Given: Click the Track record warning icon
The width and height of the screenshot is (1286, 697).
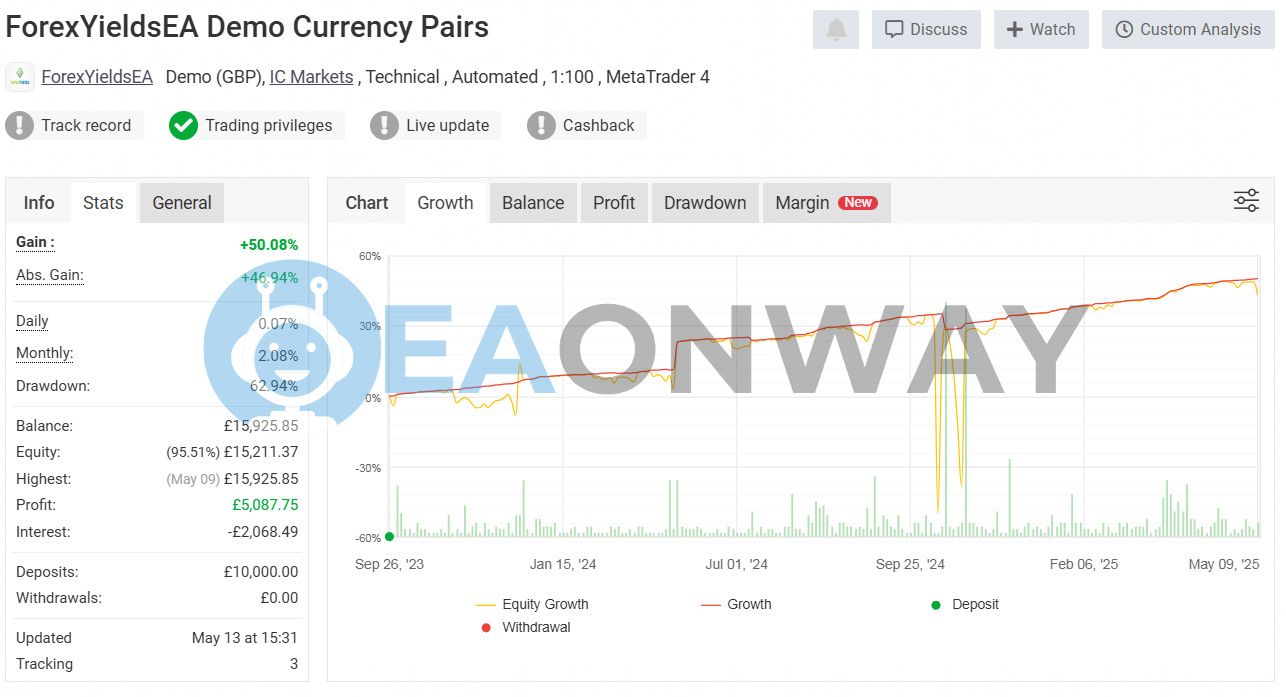Looking at the screenshot, I should pos(20,125).
